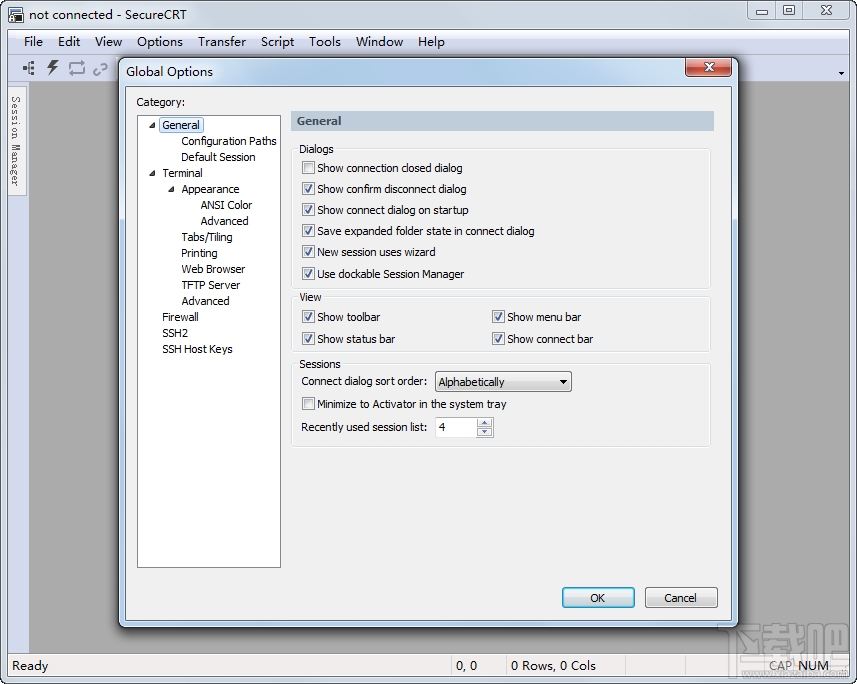Select Advanced under Appearance
857x684 pixels.
pos(224,221)
